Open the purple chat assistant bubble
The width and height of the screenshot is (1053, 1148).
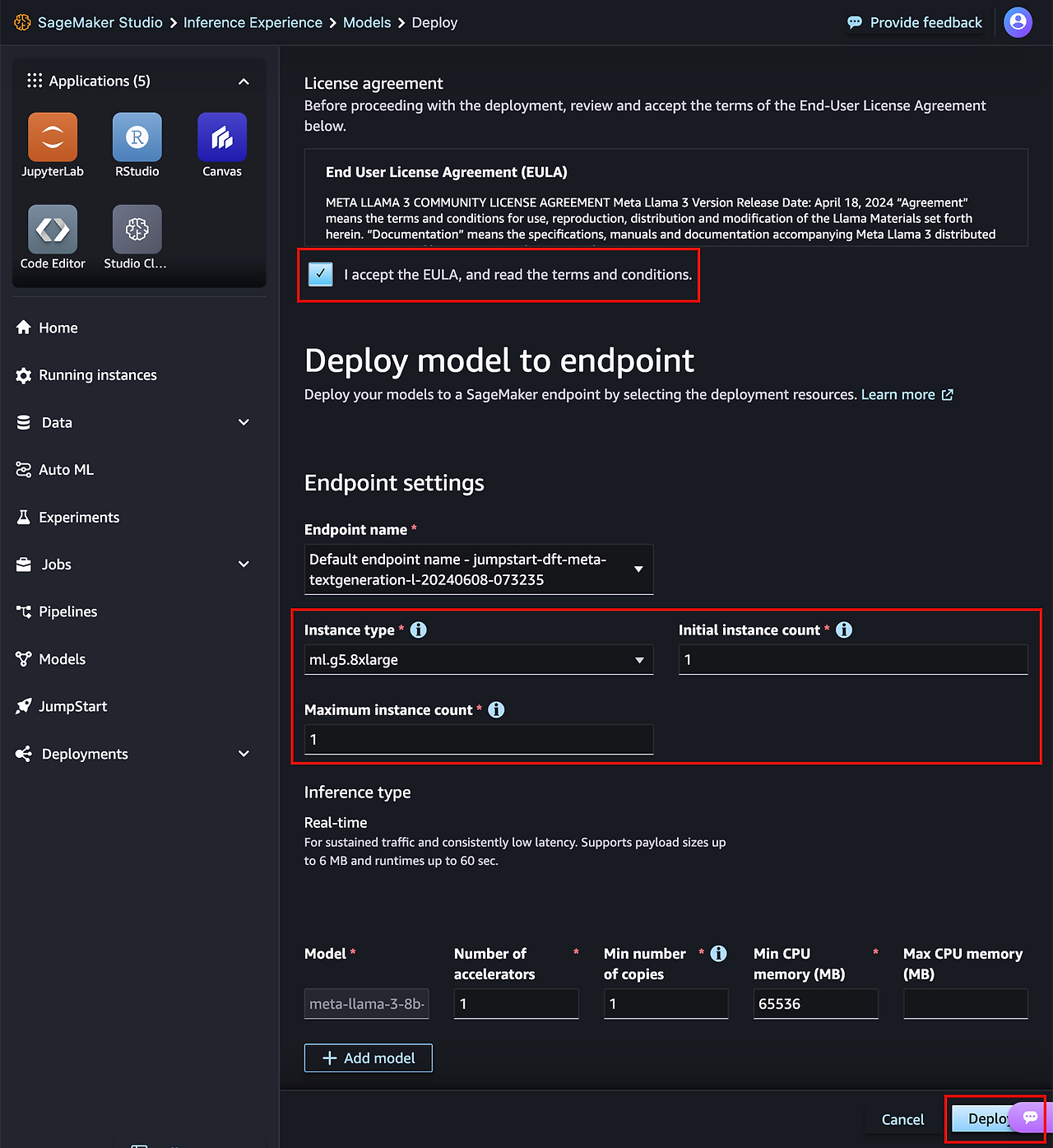point(1029,1117)
